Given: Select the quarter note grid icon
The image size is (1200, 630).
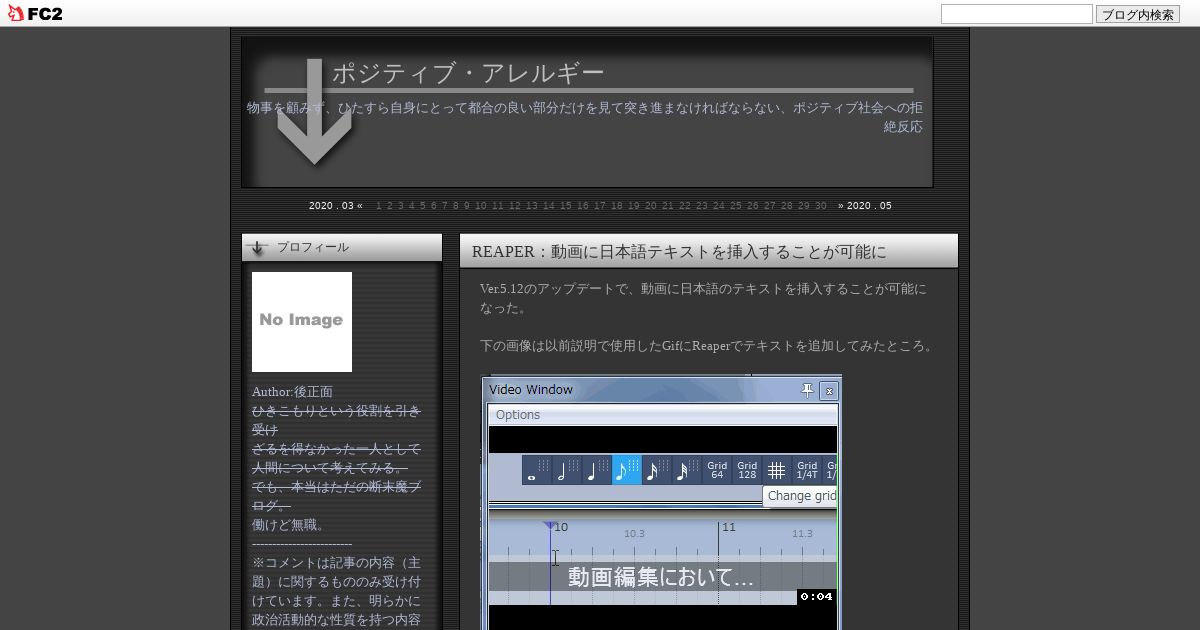Looking at the screenshot, I should click(x=597, y=470).
